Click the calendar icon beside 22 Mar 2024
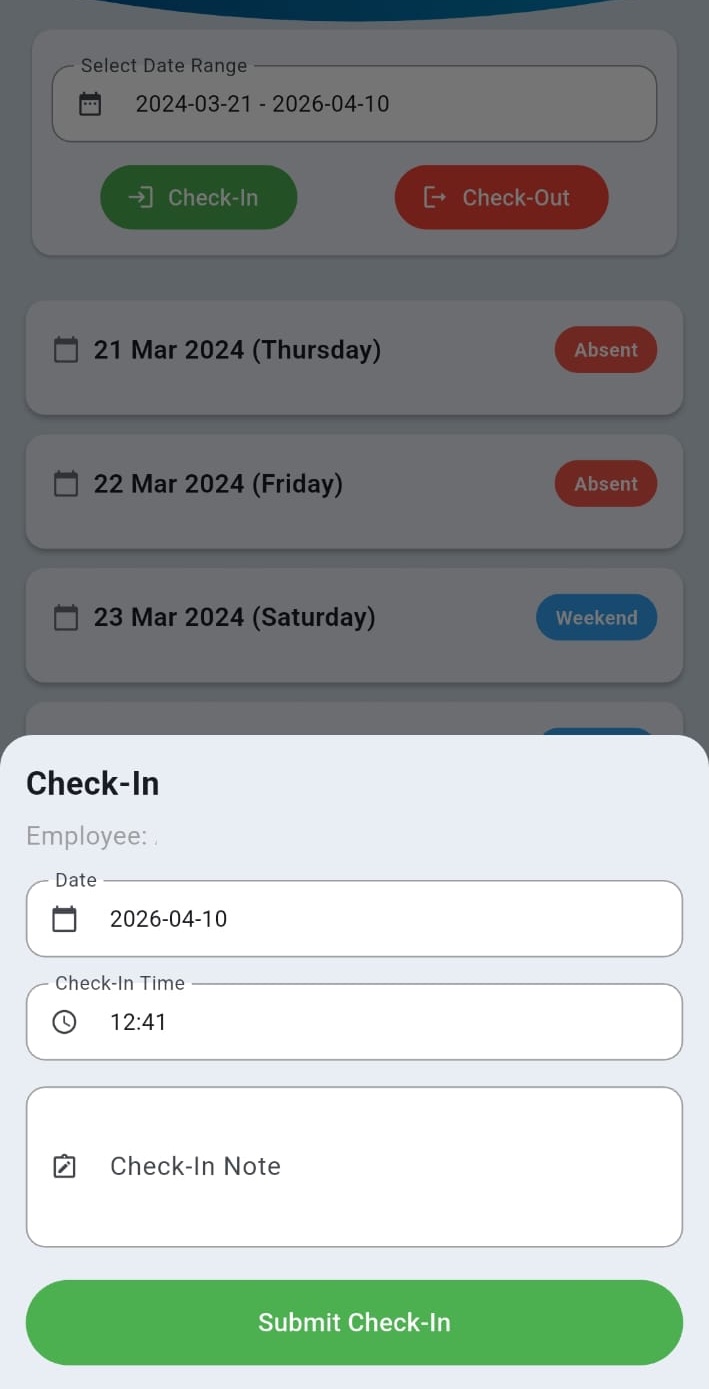This screenshot has width=709, height=1389. pyautogui.click(x=66, y=484)
